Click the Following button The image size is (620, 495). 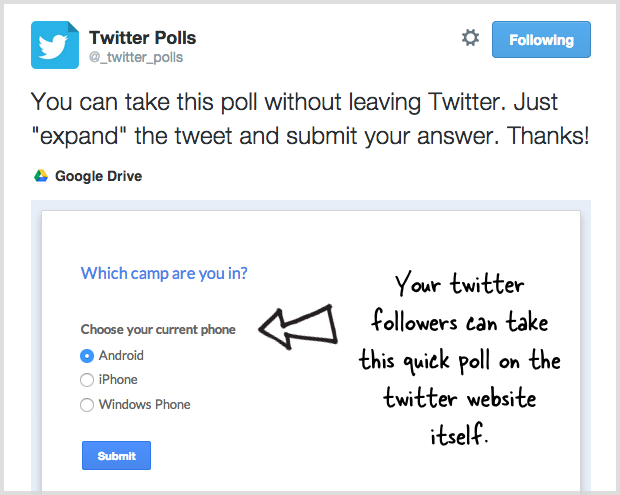(x=541, y=40)
